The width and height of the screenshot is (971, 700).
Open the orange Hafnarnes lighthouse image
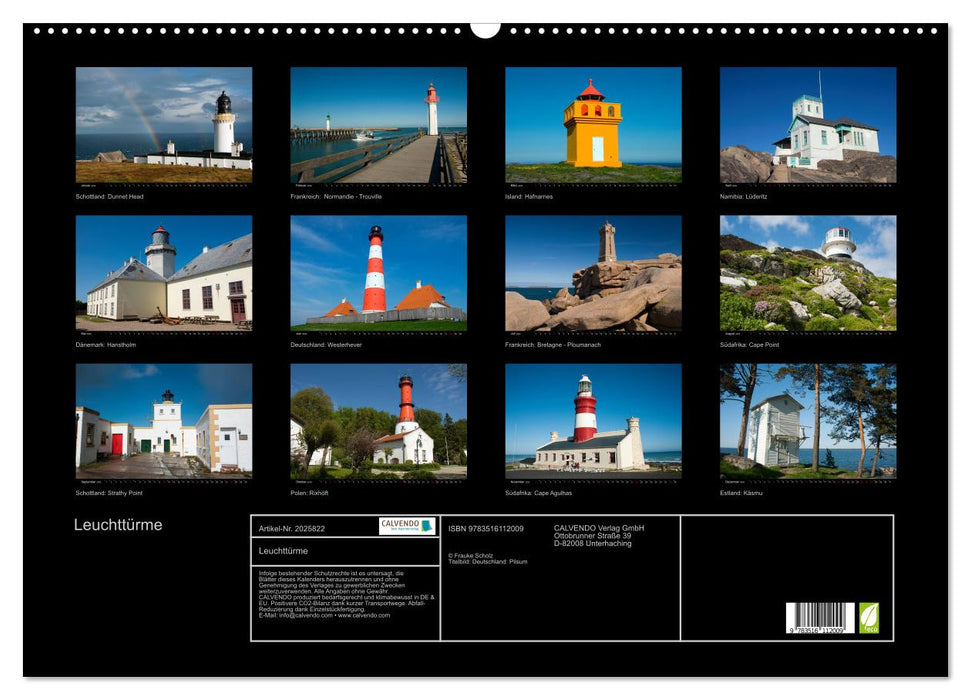(593, 125)
